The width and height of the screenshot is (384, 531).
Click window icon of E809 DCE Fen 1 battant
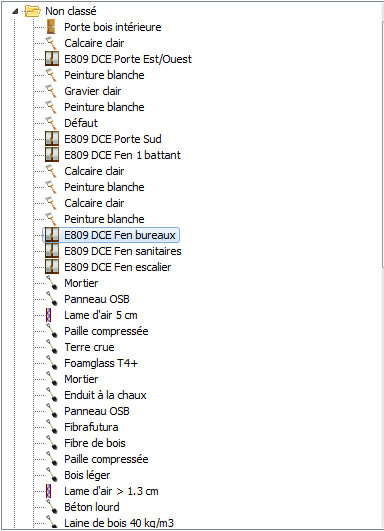[x=52, y=155]
